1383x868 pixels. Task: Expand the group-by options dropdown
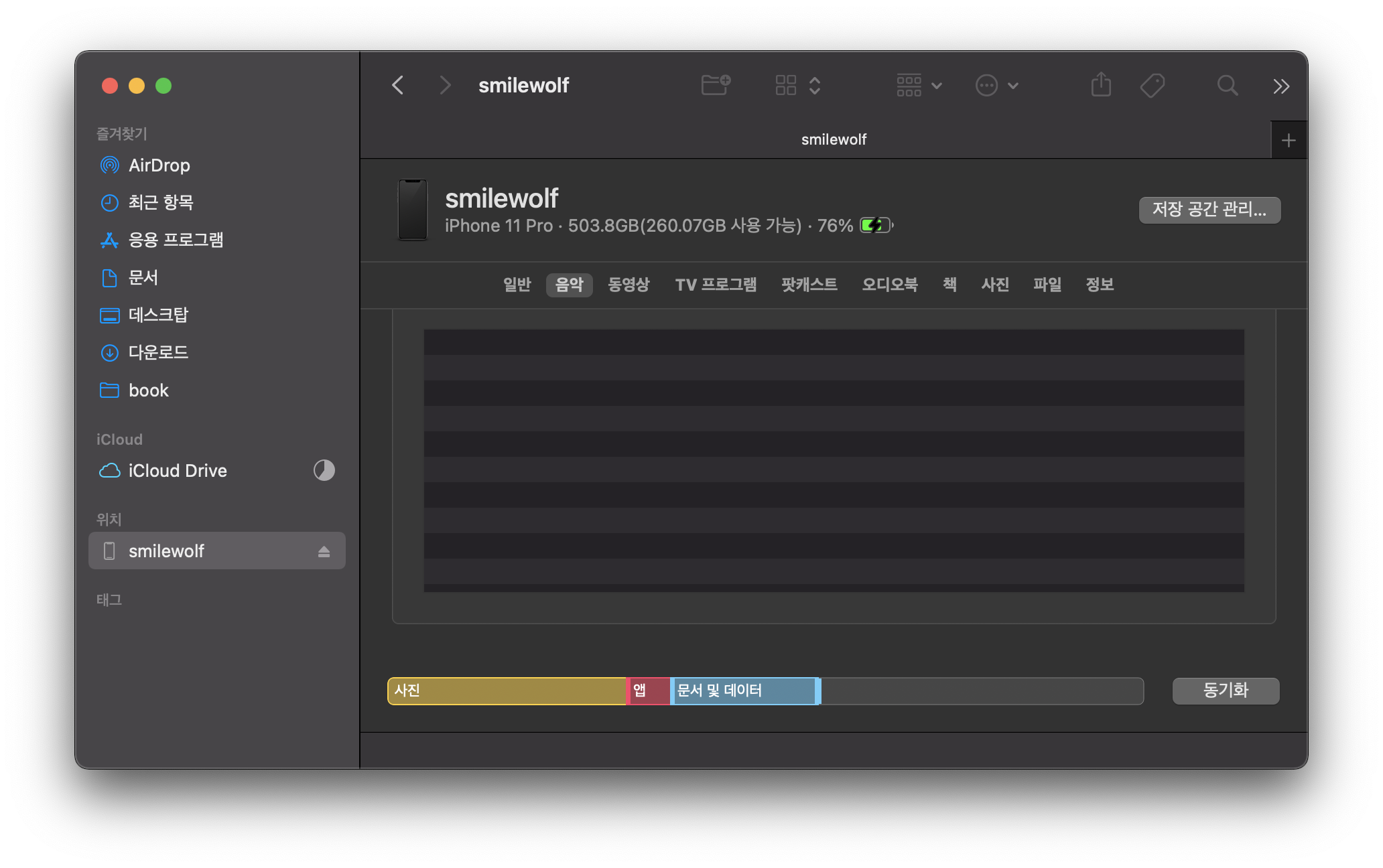click(919, 85)
